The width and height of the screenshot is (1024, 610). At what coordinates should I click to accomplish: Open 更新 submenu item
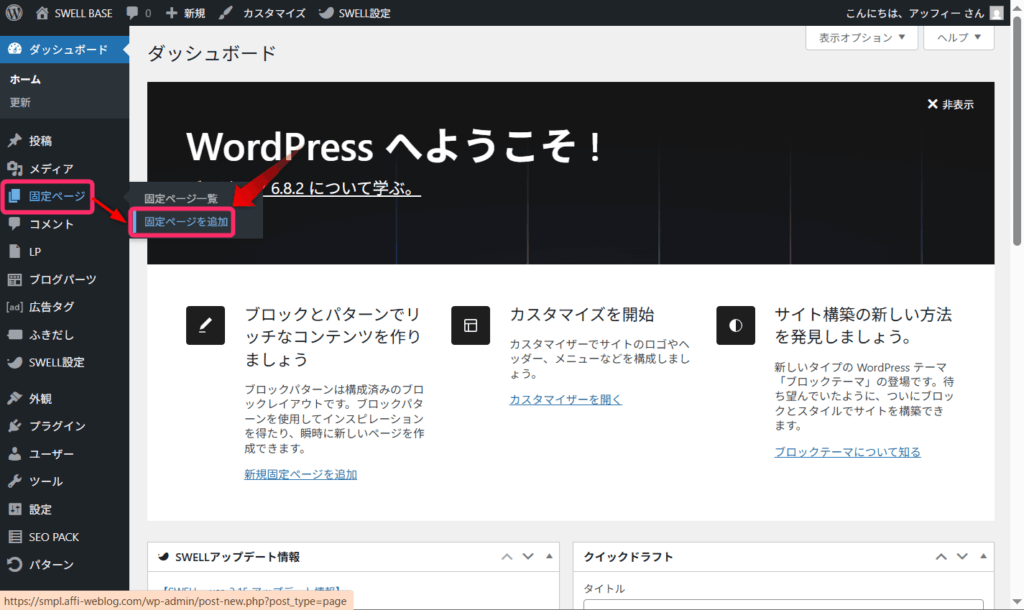tap(20, 103)
